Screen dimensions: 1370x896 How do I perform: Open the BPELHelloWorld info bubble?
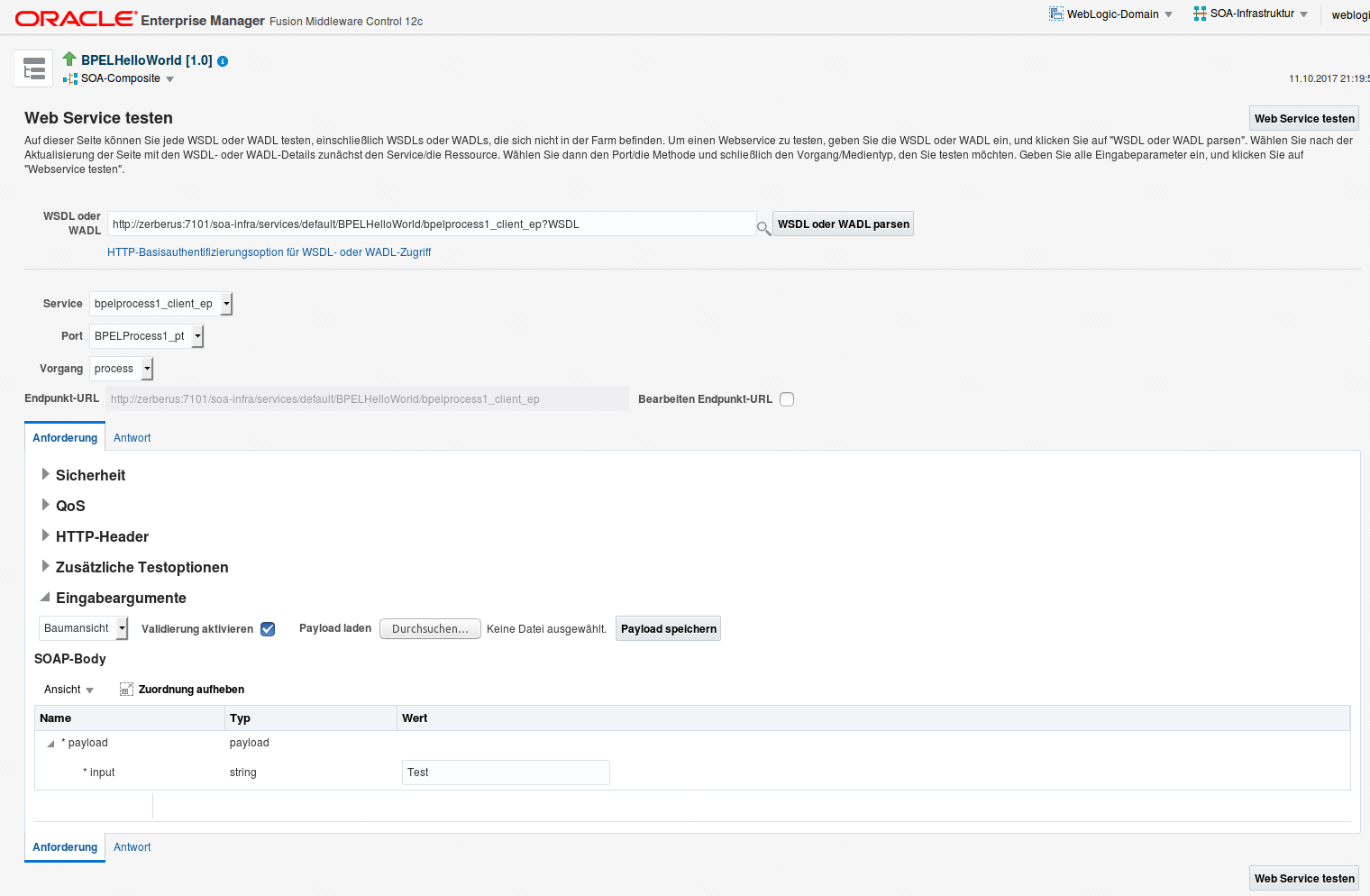click(222, 60)
